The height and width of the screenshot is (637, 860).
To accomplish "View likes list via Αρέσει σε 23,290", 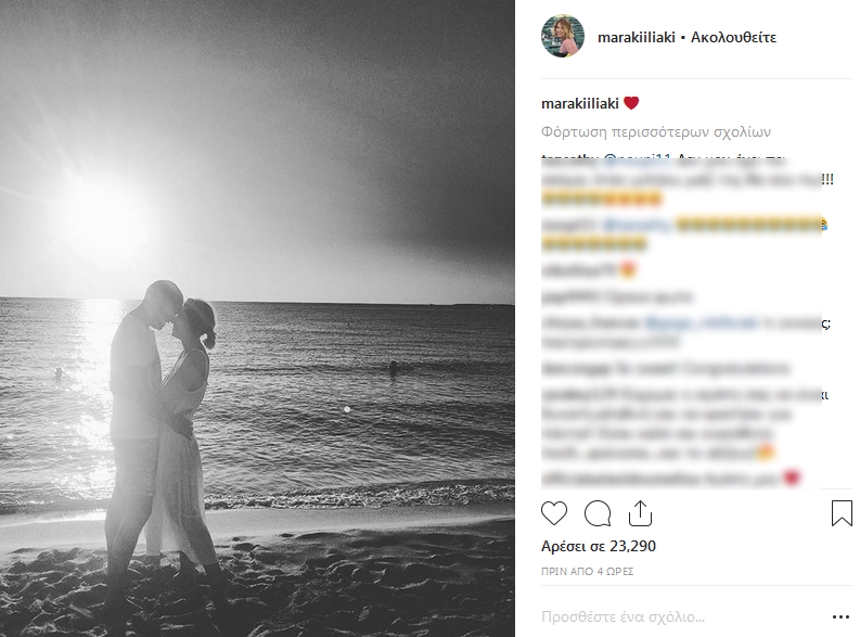I will (x=598, y=546).
